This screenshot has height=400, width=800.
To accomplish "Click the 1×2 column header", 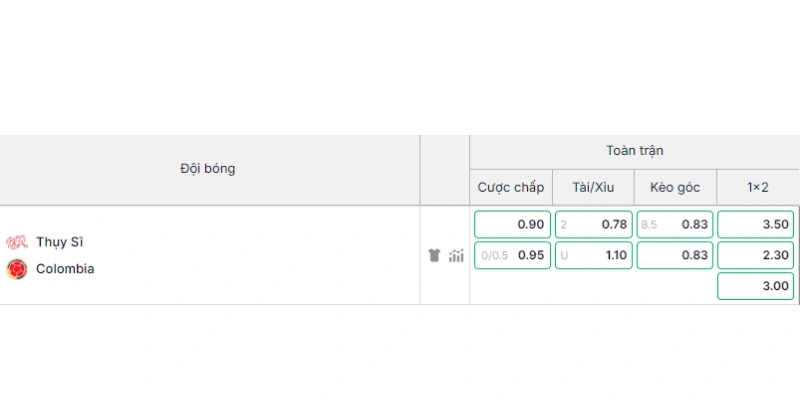I will [x=758, y=187].
